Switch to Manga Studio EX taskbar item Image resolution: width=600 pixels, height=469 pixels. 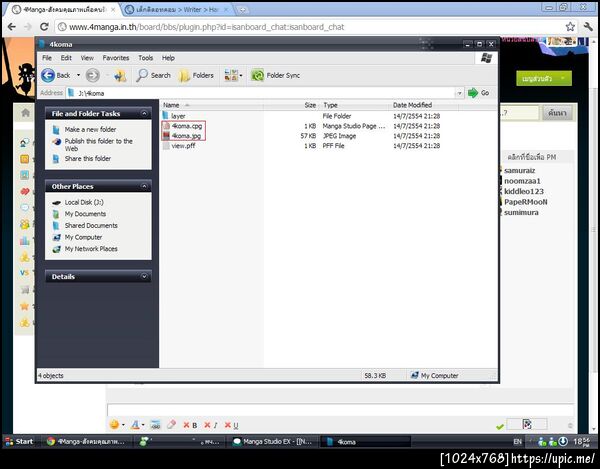[272, 441]
